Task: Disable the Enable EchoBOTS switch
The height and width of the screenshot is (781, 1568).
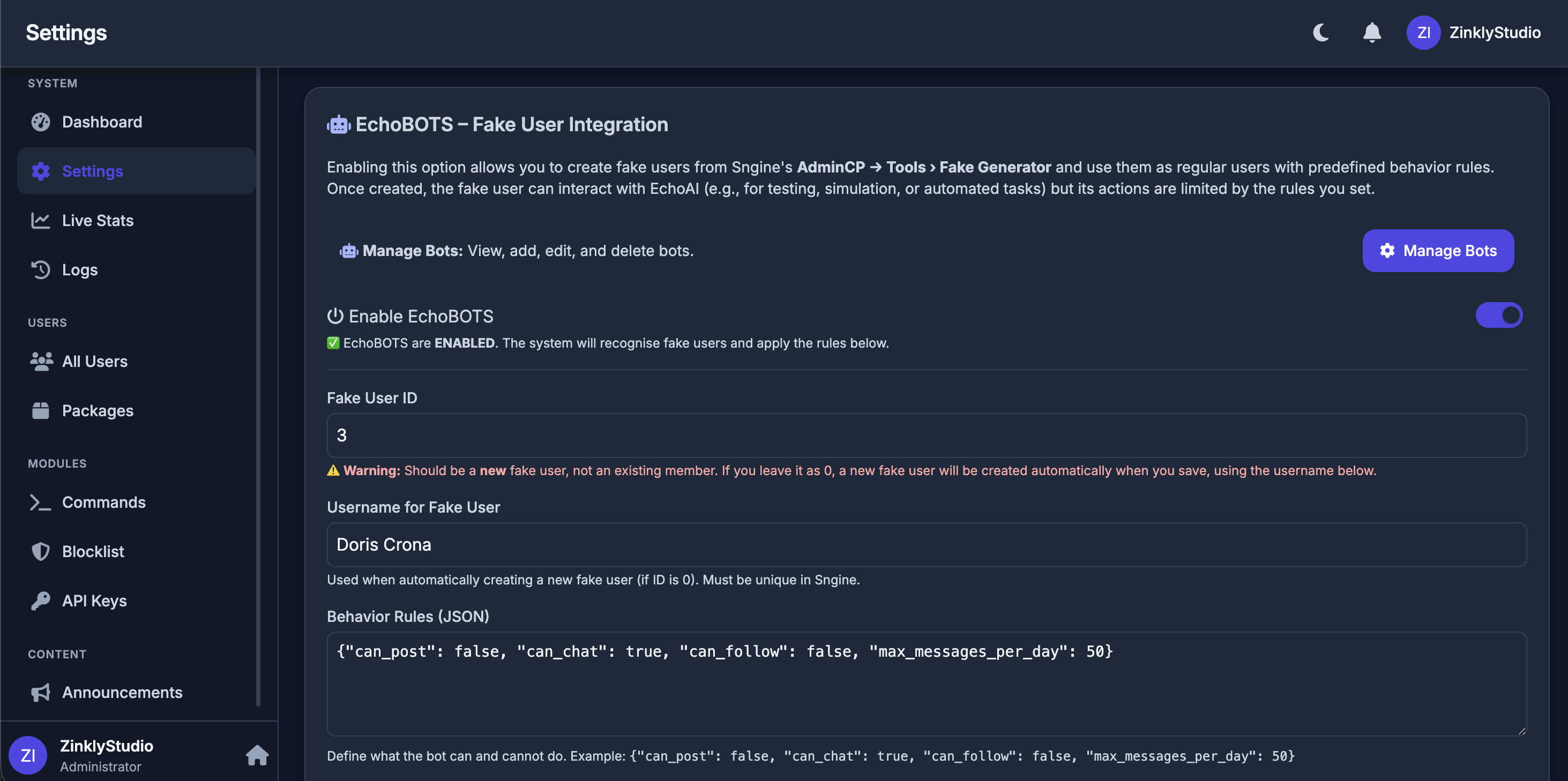Action: click(x=1499, y=315)
